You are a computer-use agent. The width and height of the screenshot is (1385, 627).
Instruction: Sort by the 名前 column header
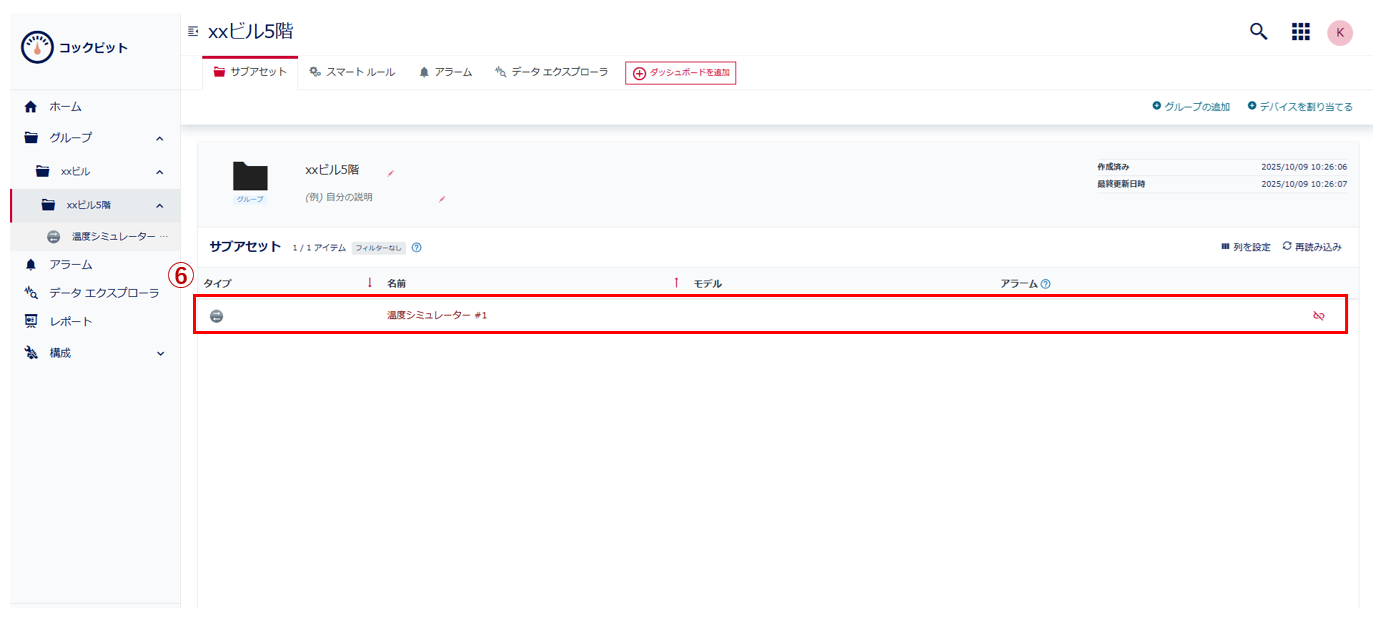coord(397,284)
